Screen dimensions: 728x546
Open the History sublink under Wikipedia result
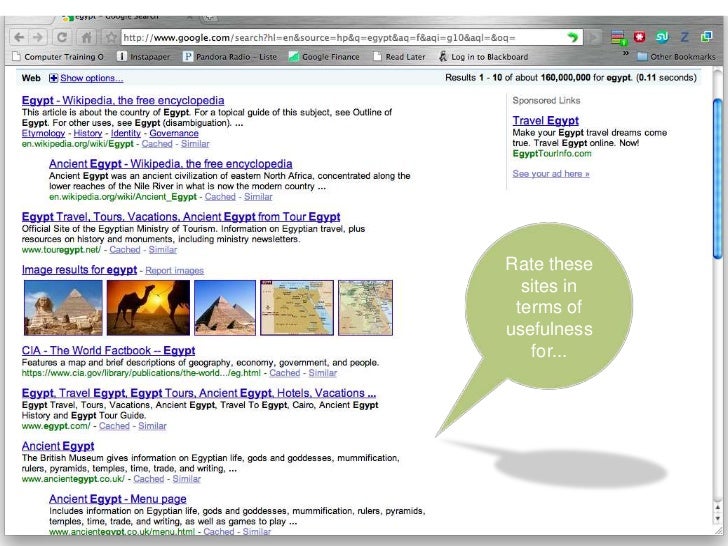coord(88,133)
